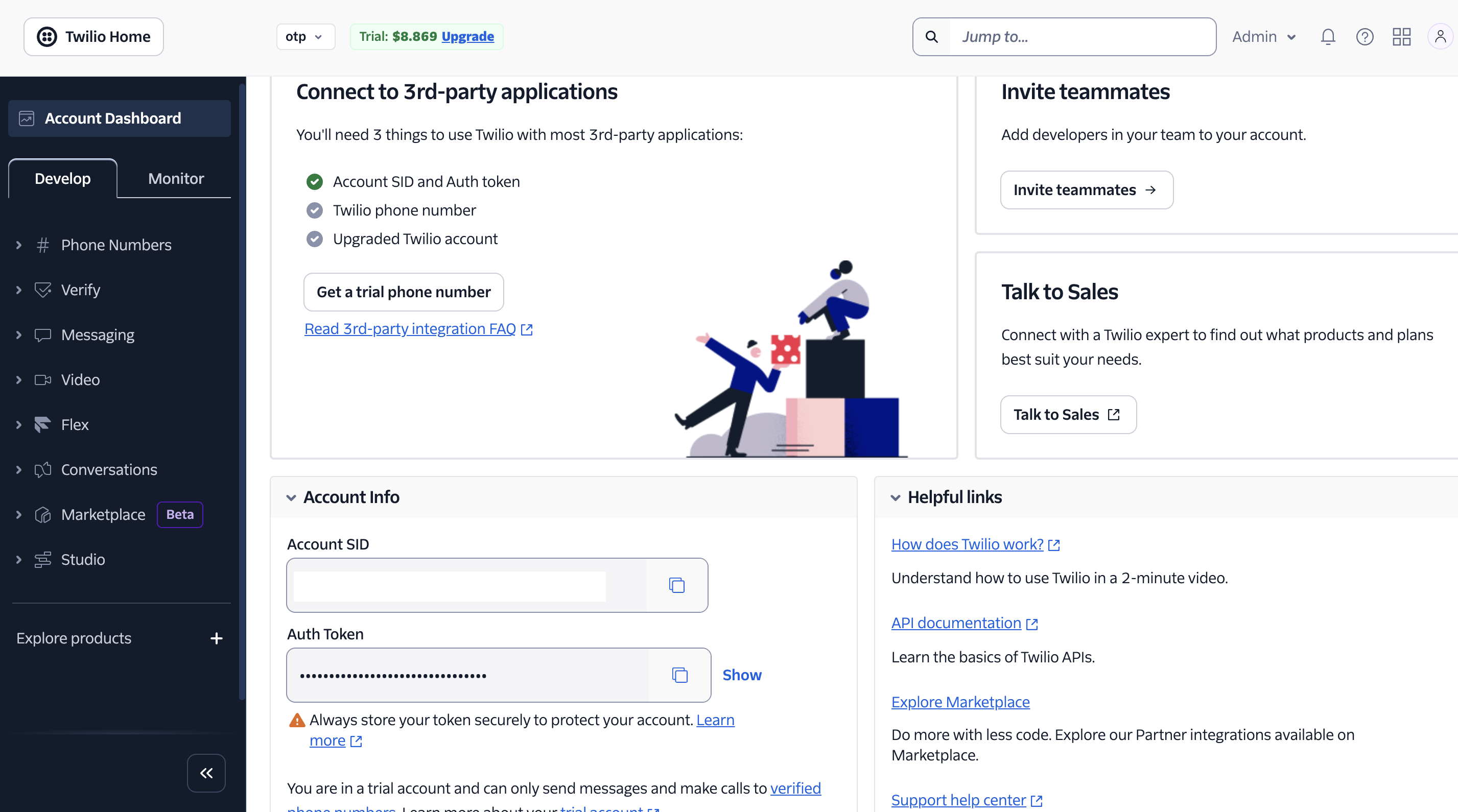
Task: Switch to the Monitor tab
Action: pyautogui.click(x=176, y=179)
